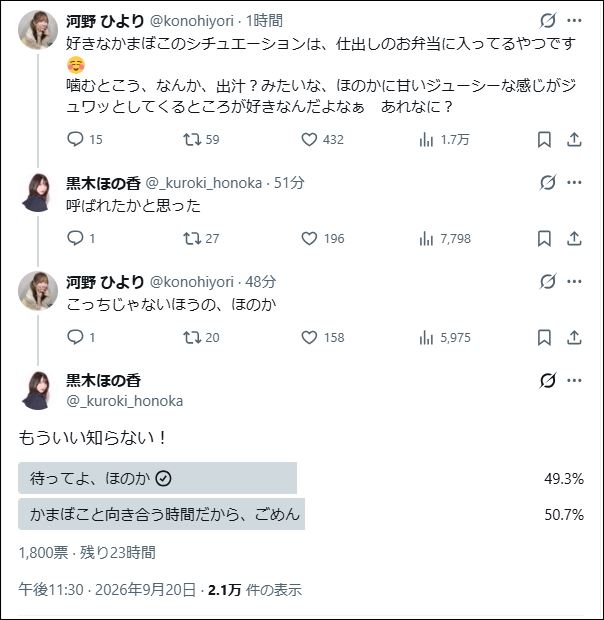604x620 pixels.
Task: Open @_kuroki_honoka handle on poll tweet
Action: coord(125,401)
